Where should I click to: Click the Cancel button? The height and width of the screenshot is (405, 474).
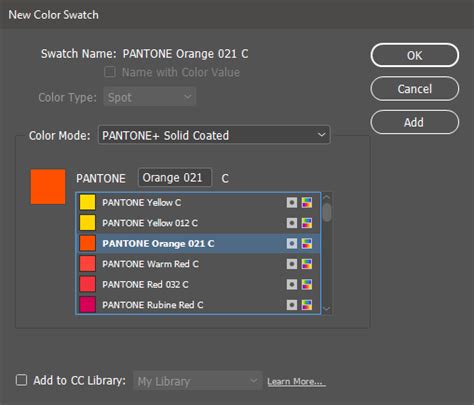[x=415, y=89]
